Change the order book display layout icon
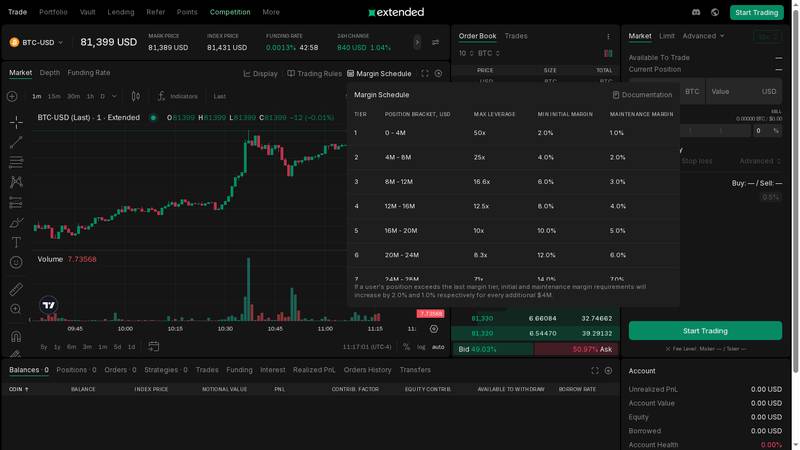The height and width of the screenshot is (450, 800). click(x=608, y=53)
